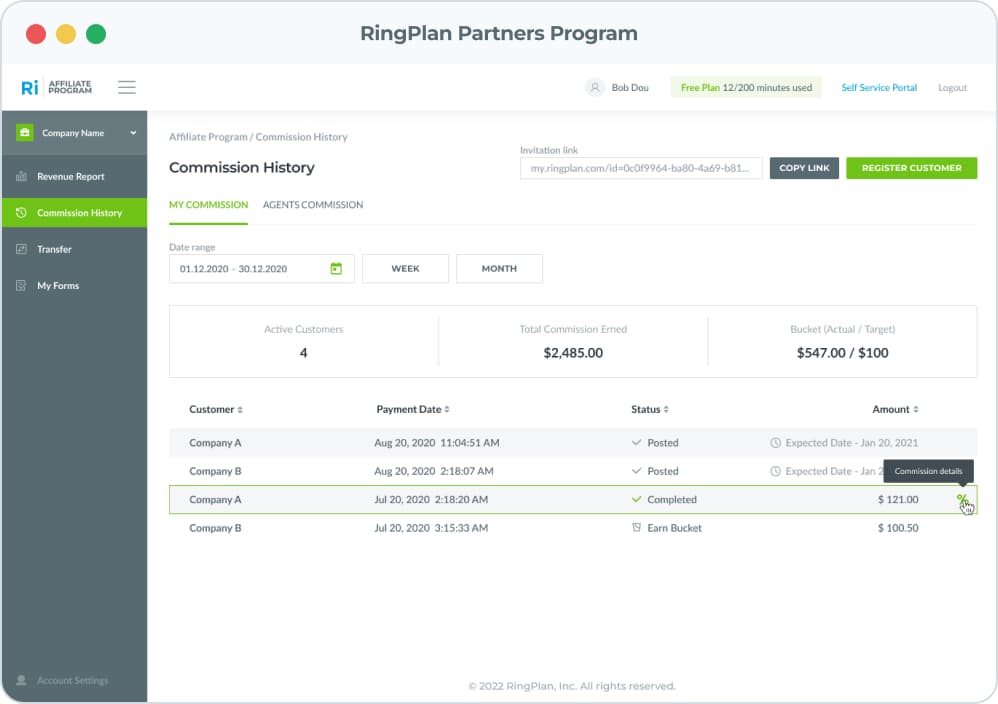Open the date range calendar picker
This screenshot has width=998, height=704.
click(336, 269)
